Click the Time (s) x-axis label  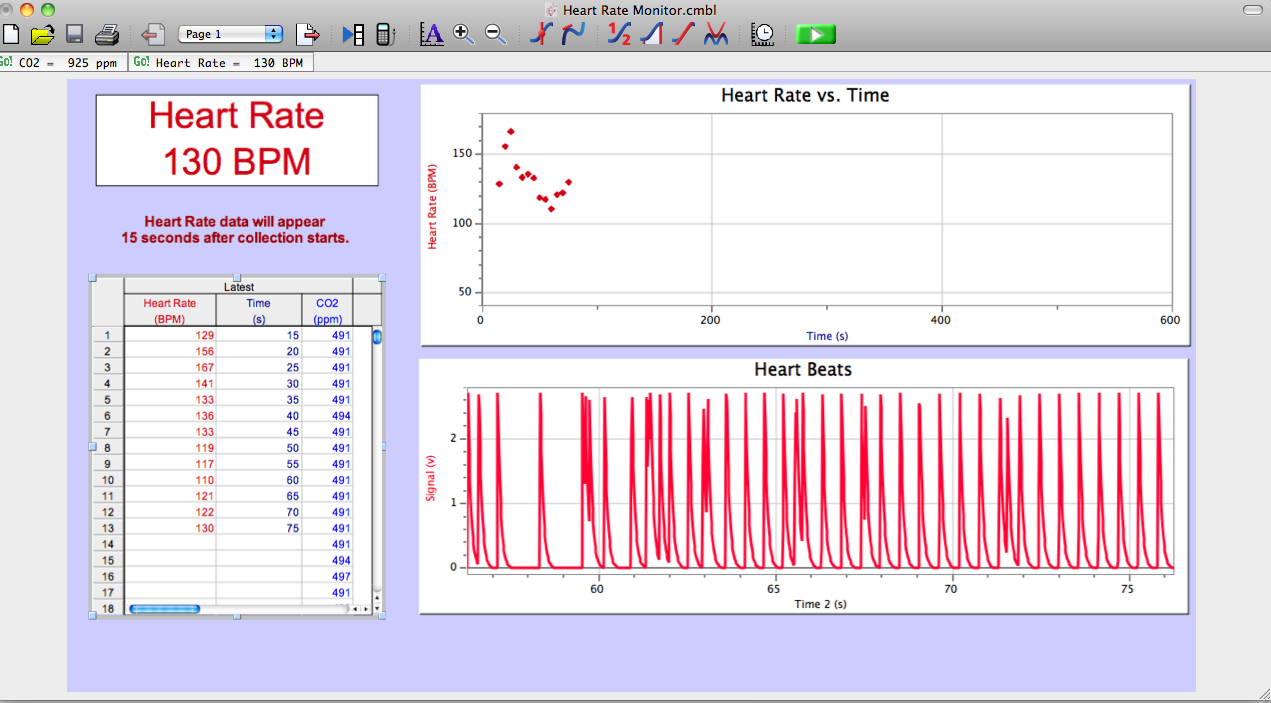click(x=827, y=336)
